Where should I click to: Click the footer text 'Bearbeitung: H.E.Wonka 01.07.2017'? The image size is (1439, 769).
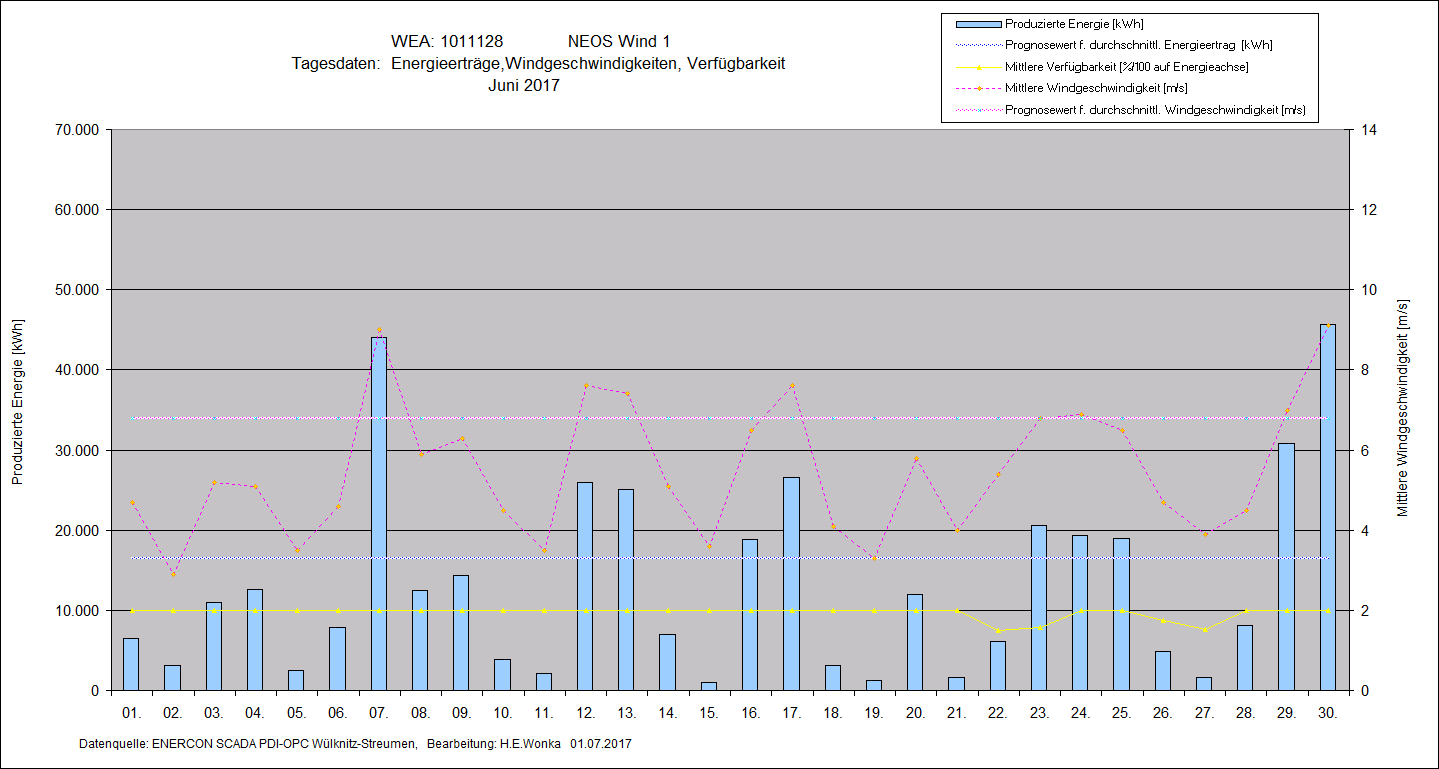coord(529,745)
